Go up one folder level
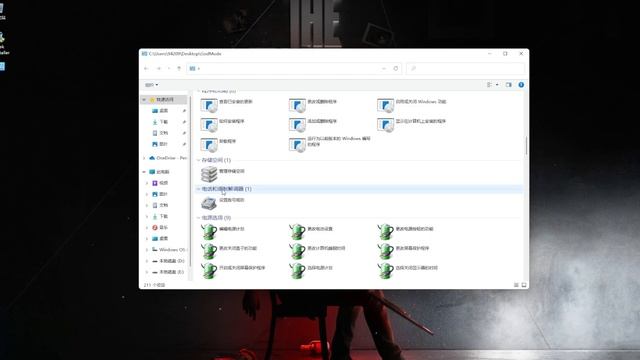The image size is (640, 360). click(x=179, y=69)
